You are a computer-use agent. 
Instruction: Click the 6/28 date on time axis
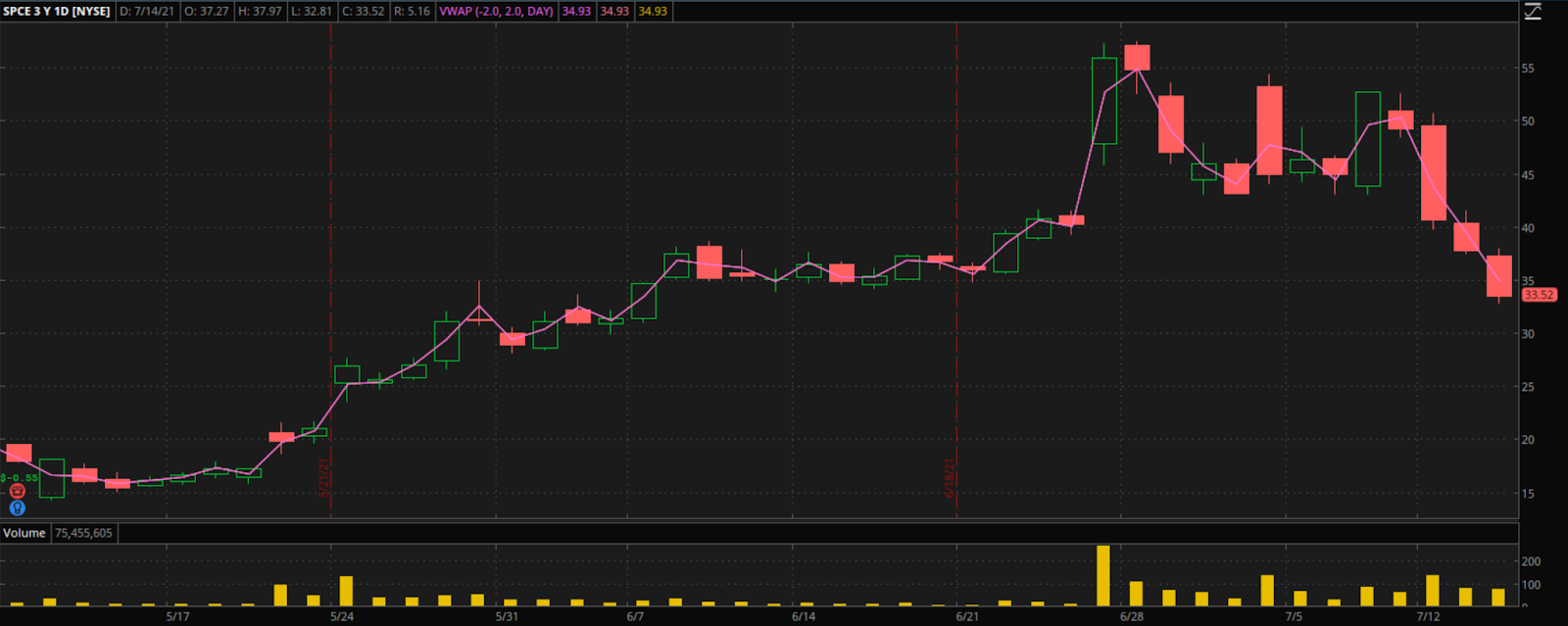click(x=1132, y=616)
